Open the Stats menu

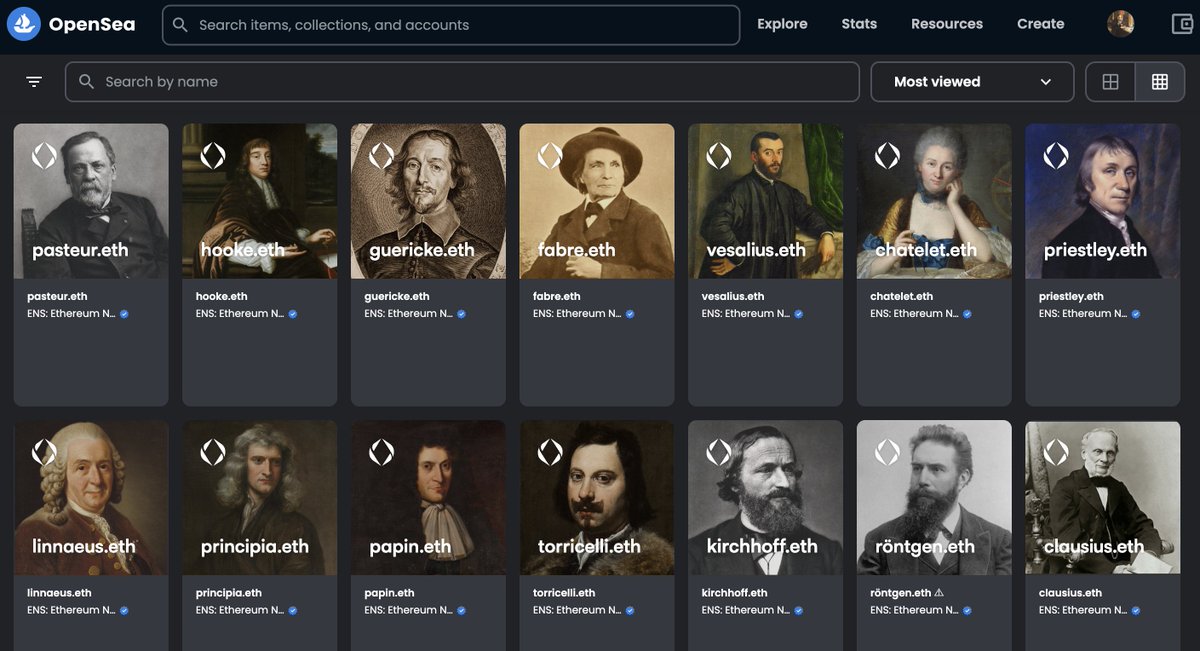point(859,24)
